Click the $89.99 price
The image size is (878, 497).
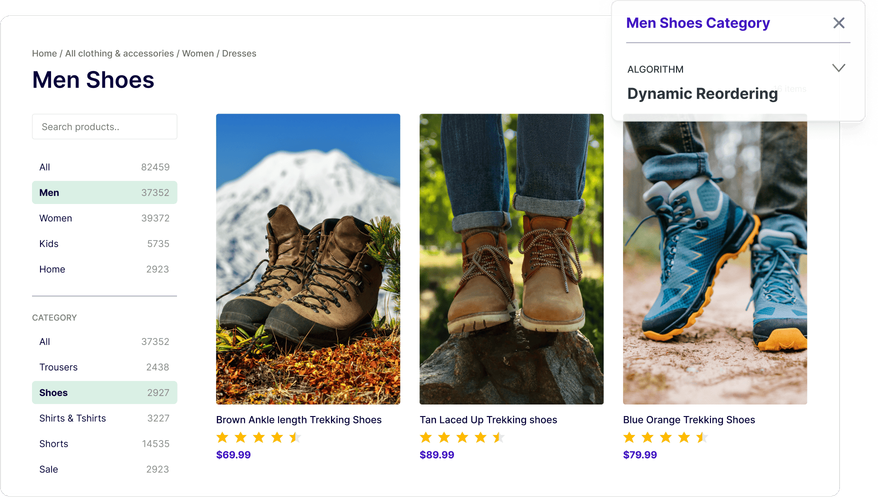tap(437, 455)
